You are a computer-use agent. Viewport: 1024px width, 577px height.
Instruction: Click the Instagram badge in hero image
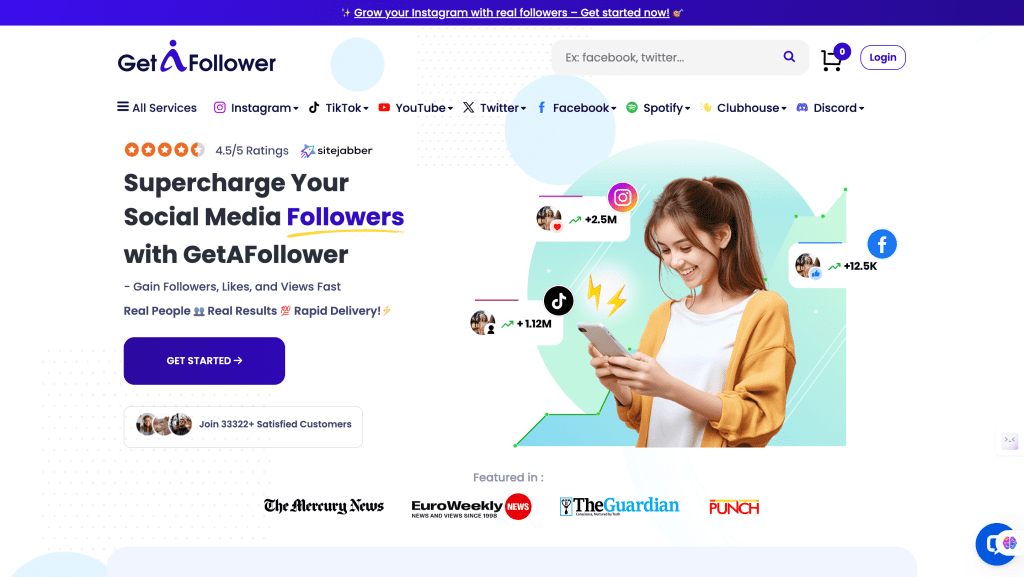coord(622,197)
